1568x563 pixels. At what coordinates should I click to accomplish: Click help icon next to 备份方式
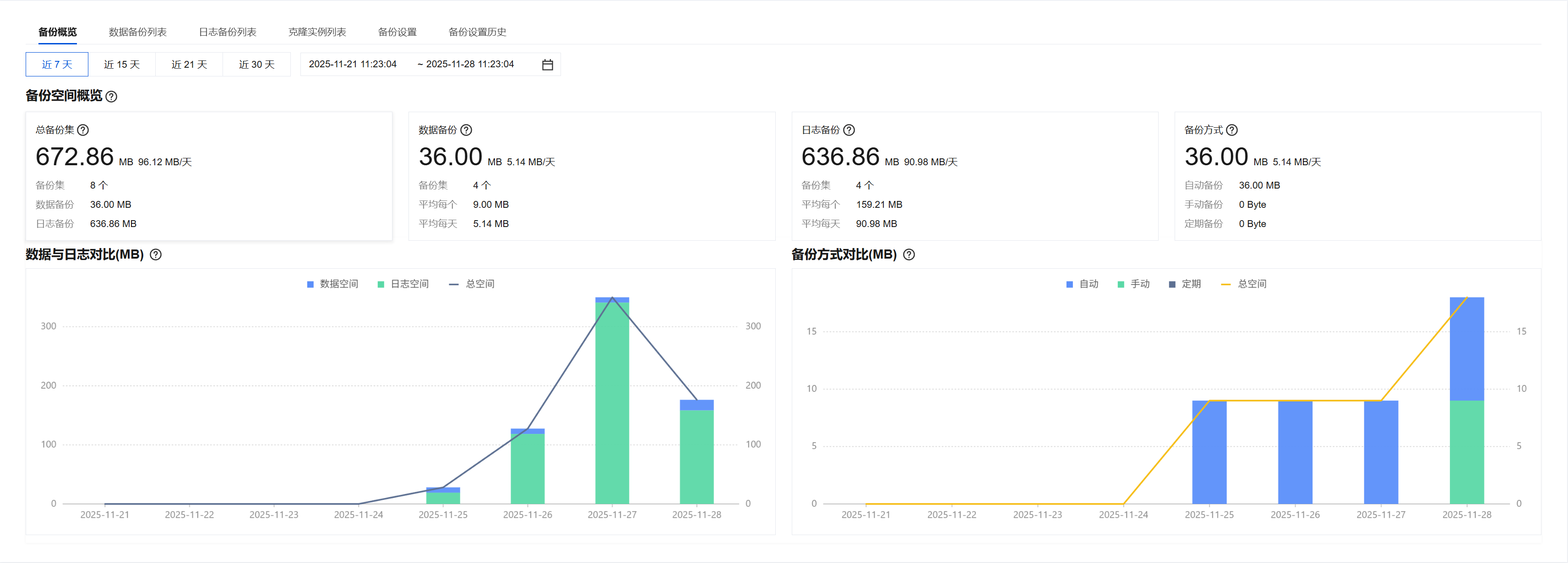1232,130
